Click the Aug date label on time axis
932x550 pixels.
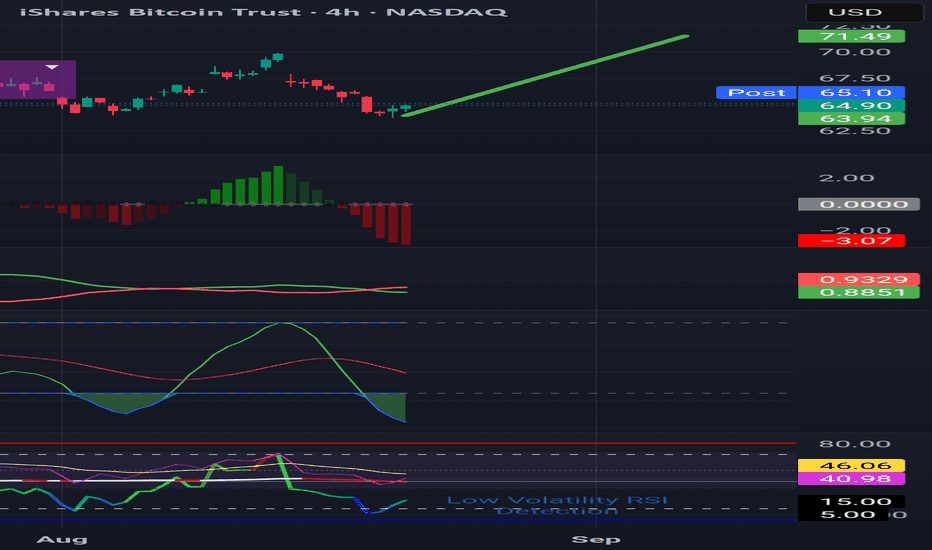coord(62,539)
